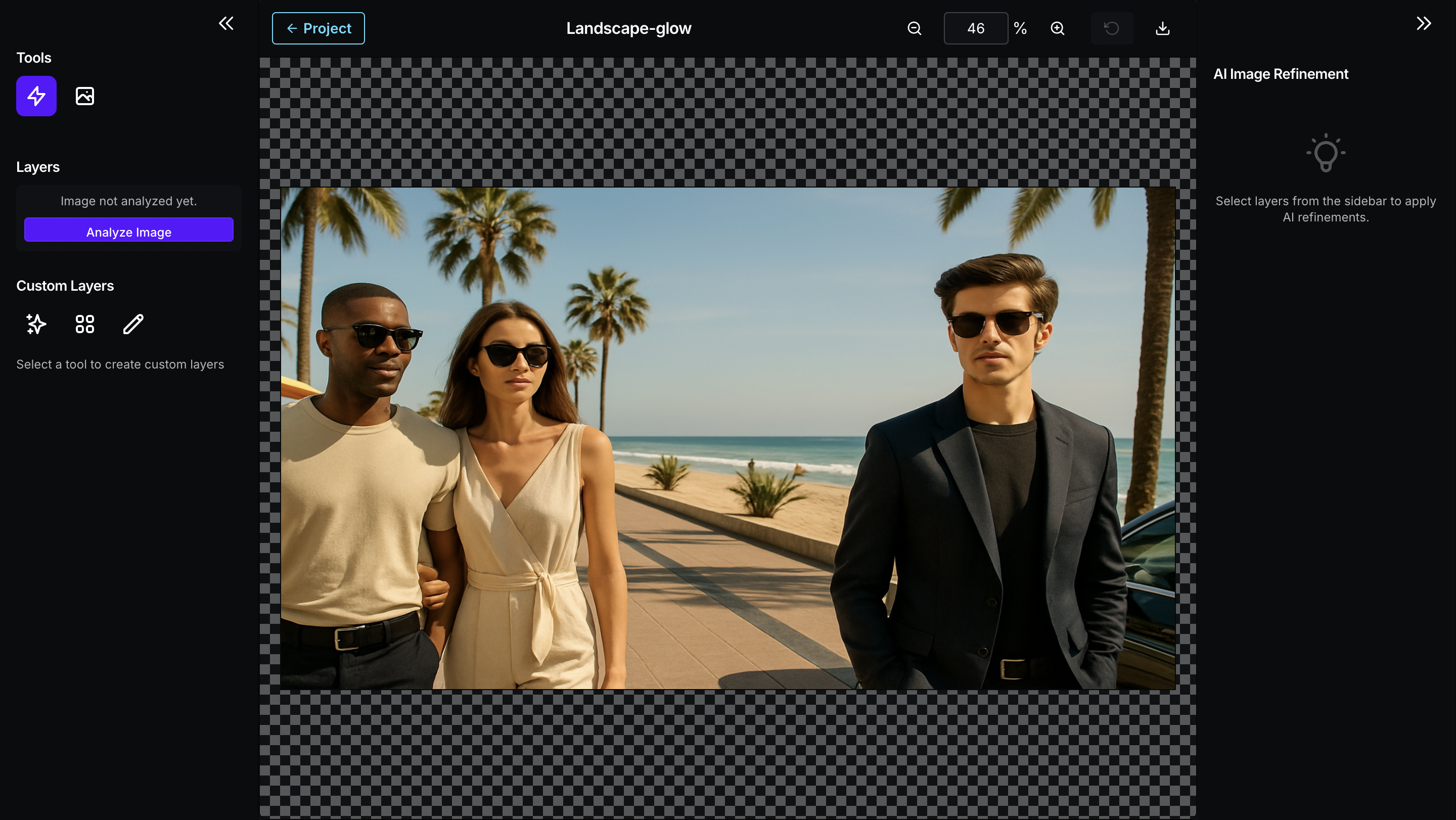Collapse the left sidebar panel
Viewport: 1456px width, 820px height.
pyautogui.click(x=226, y=23)
